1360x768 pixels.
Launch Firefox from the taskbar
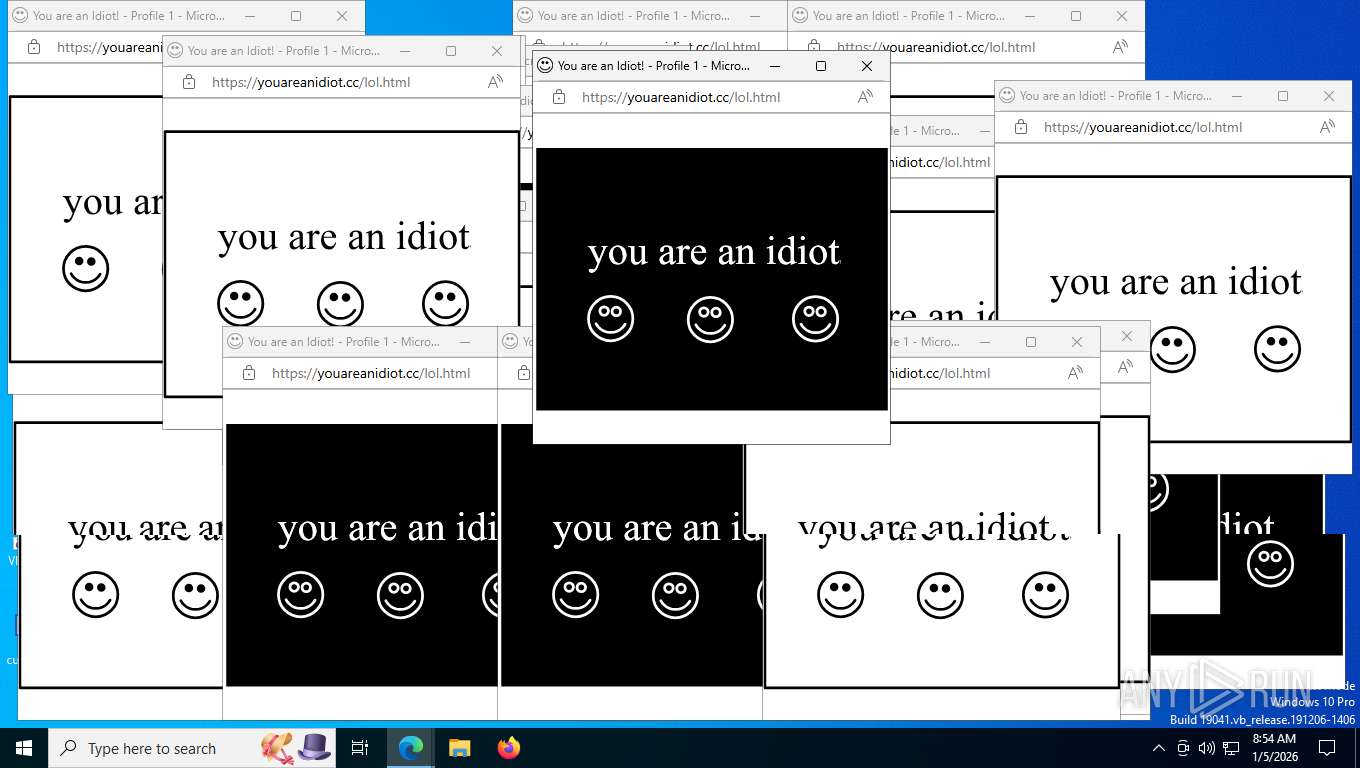tap(509, 748)
